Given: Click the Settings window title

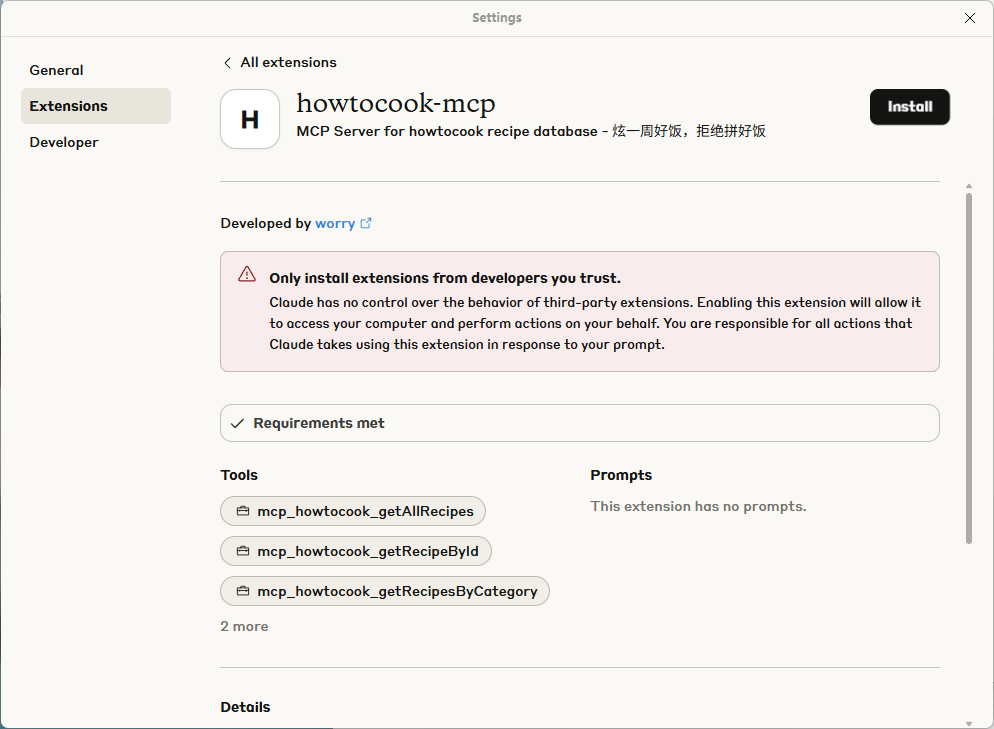Looking at the screenshot, I should click(x=497, y=18).
